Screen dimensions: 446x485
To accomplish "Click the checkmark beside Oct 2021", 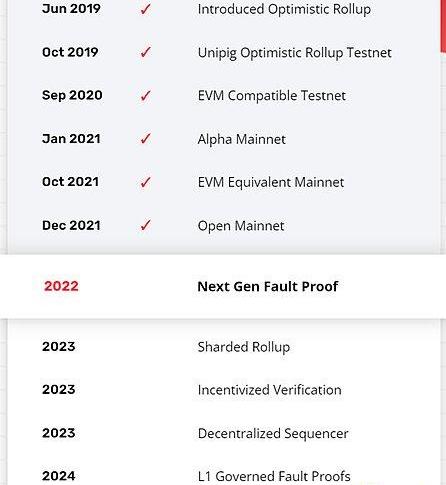I will [x=145, y=182].
